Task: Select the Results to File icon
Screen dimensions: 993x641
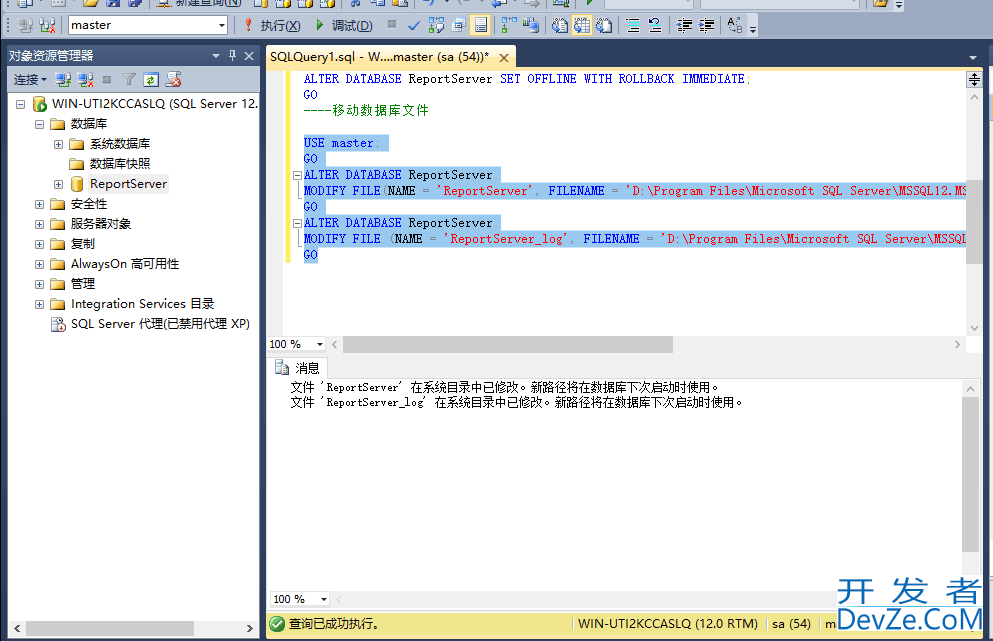Action: point(604,25)
